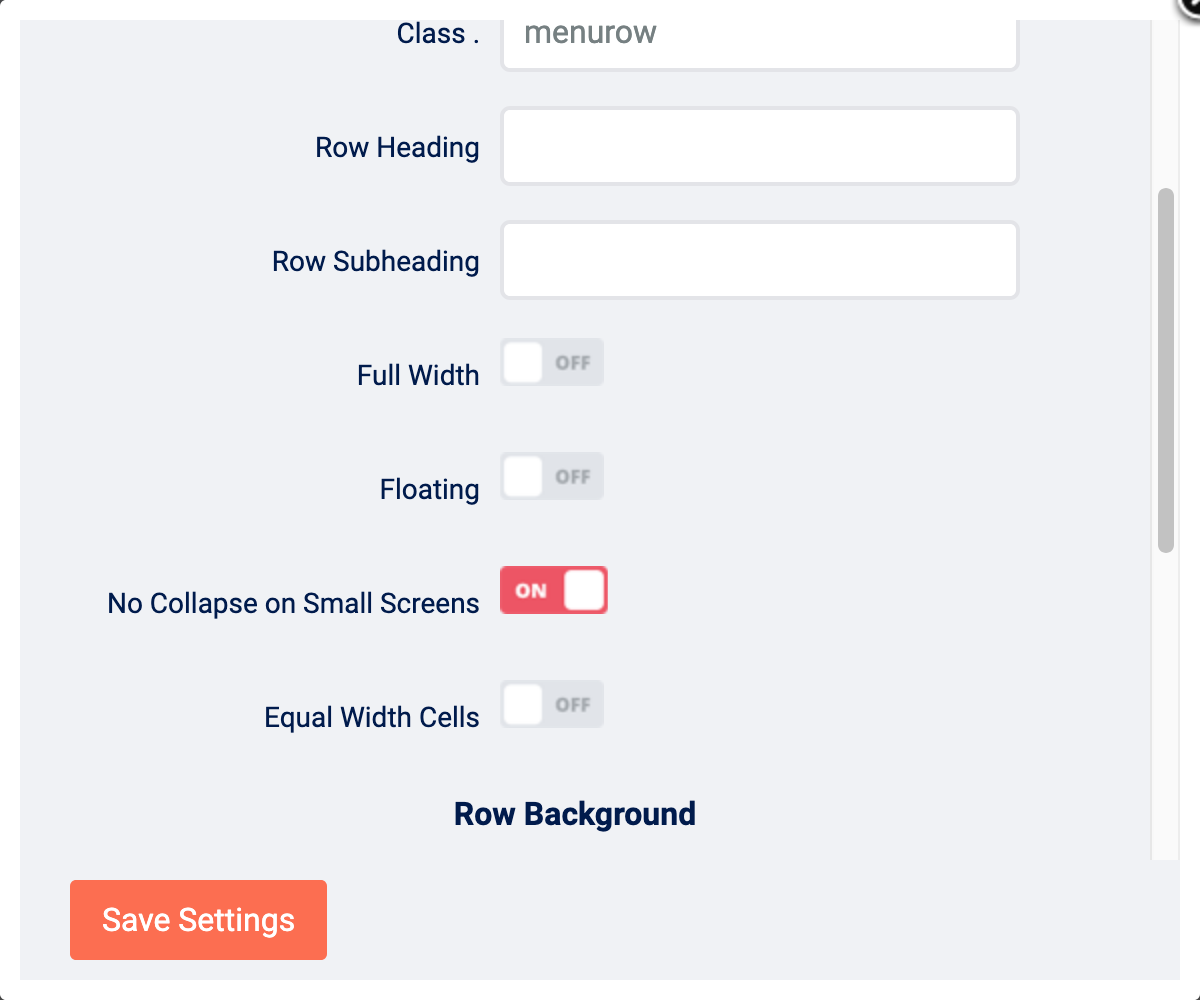Click the scrollbar track above the thumb
Screen dimensions: 1200x1000
pyautogui.click(x=1165, y=100)
